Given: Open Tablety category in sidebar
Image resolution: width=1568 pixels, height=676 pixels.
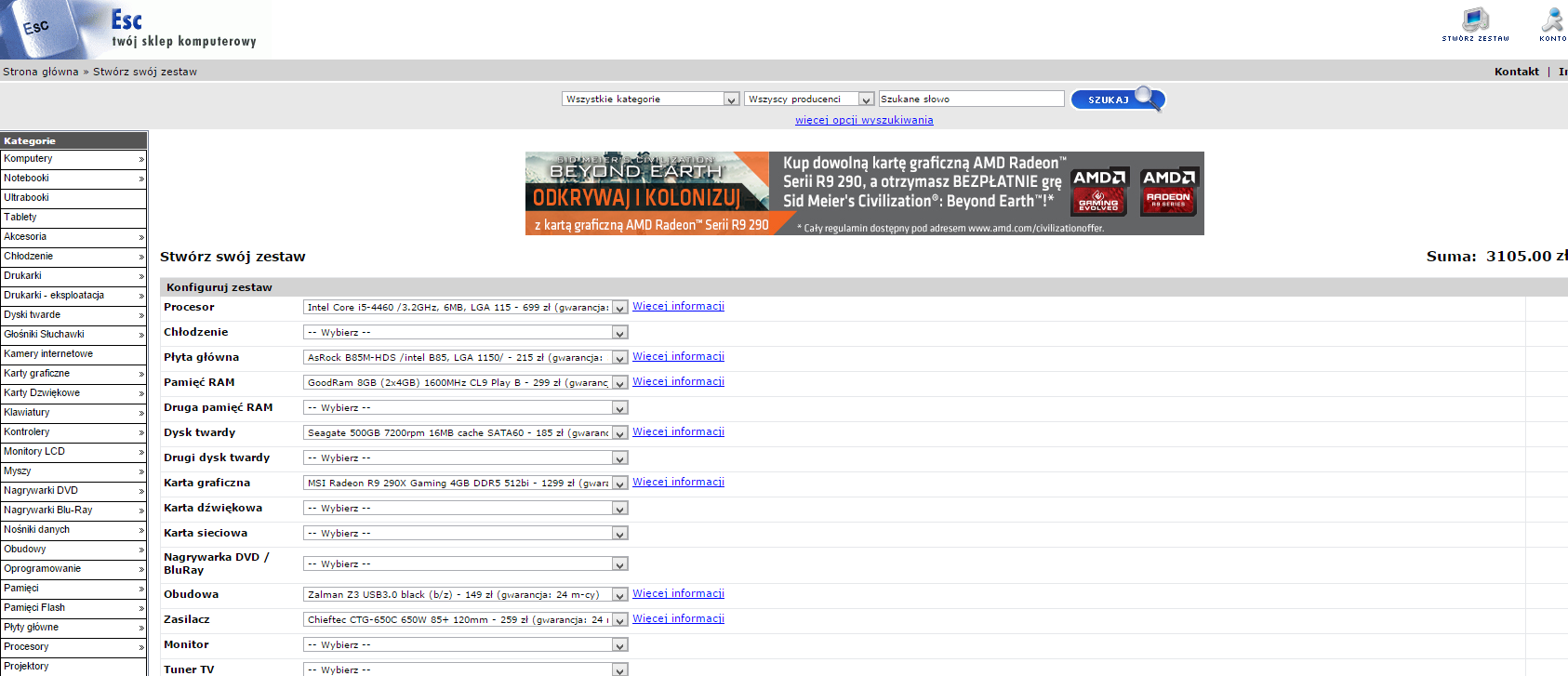Looking at the screenshot, I should 73,218.
